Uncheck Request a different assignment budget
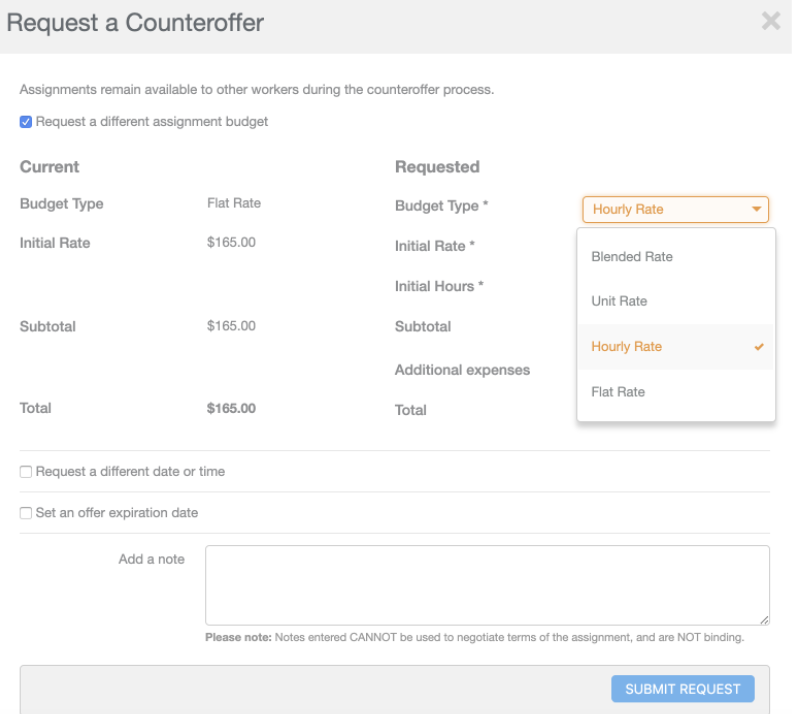 (x=26, y=122)
